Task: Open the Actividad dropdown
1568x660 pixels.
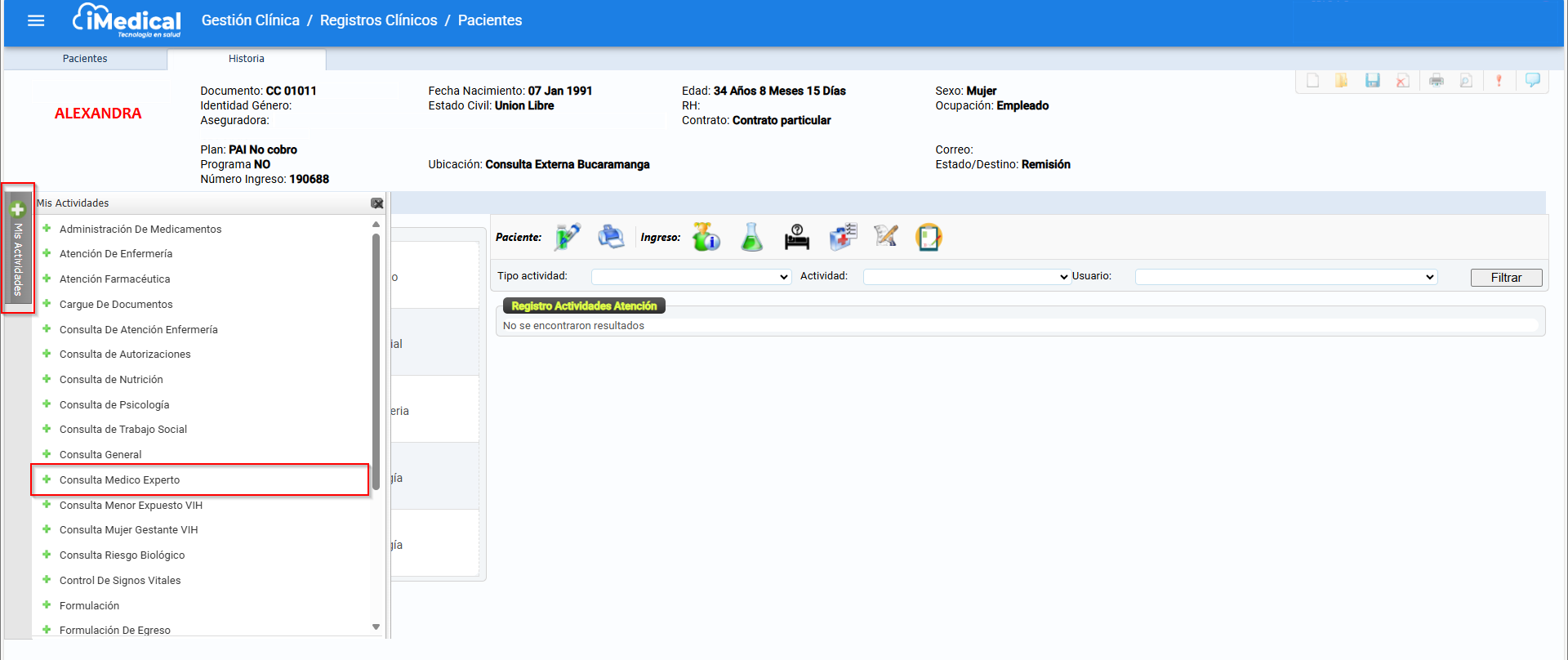Action: pyautogui.click(x=966, y=277)
